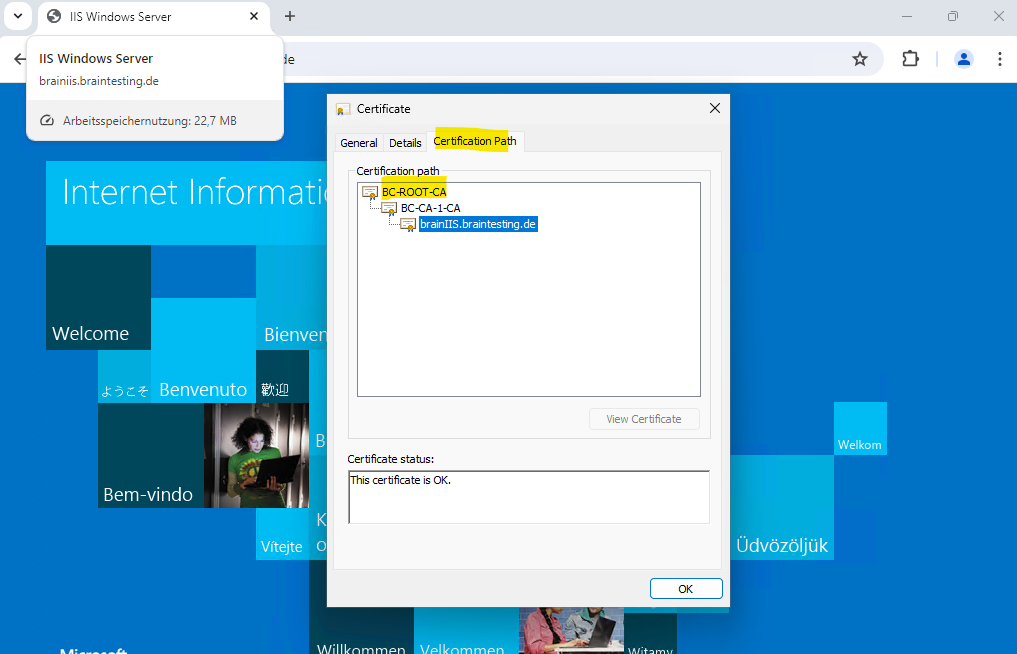
Task: Select BC-ROOT-CA in the certification path
Action: [414, 192]
